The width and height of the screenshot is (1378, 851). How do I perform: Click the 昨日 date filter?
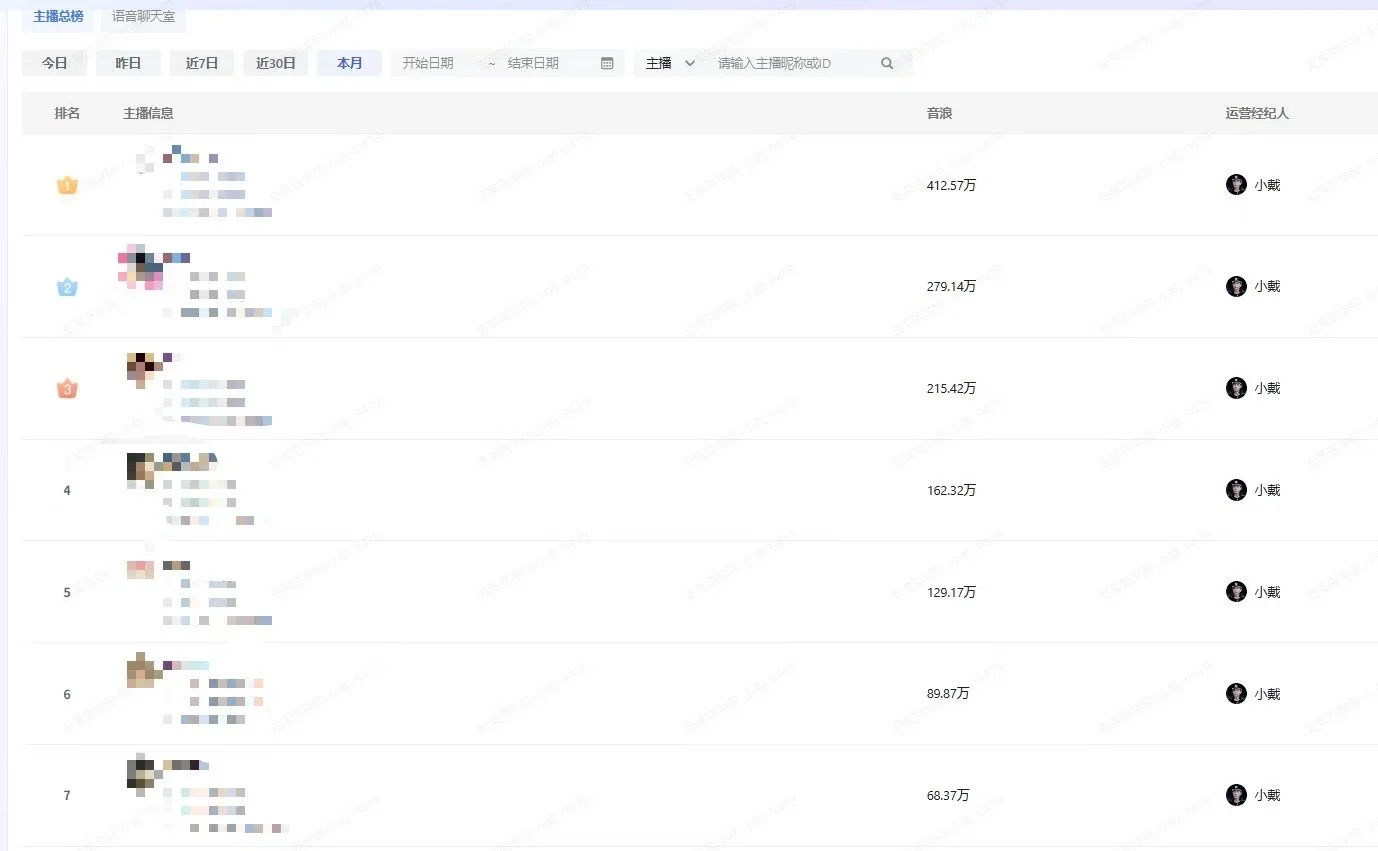(128, 62)
